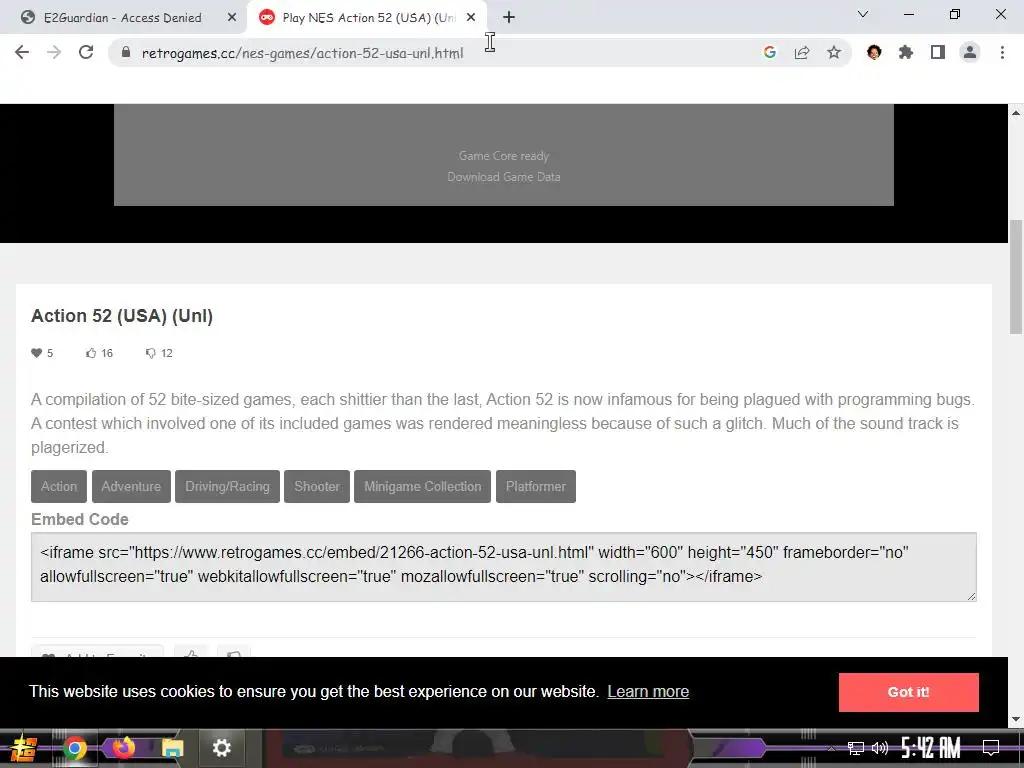Click the network tray icon

coord(856,748)
